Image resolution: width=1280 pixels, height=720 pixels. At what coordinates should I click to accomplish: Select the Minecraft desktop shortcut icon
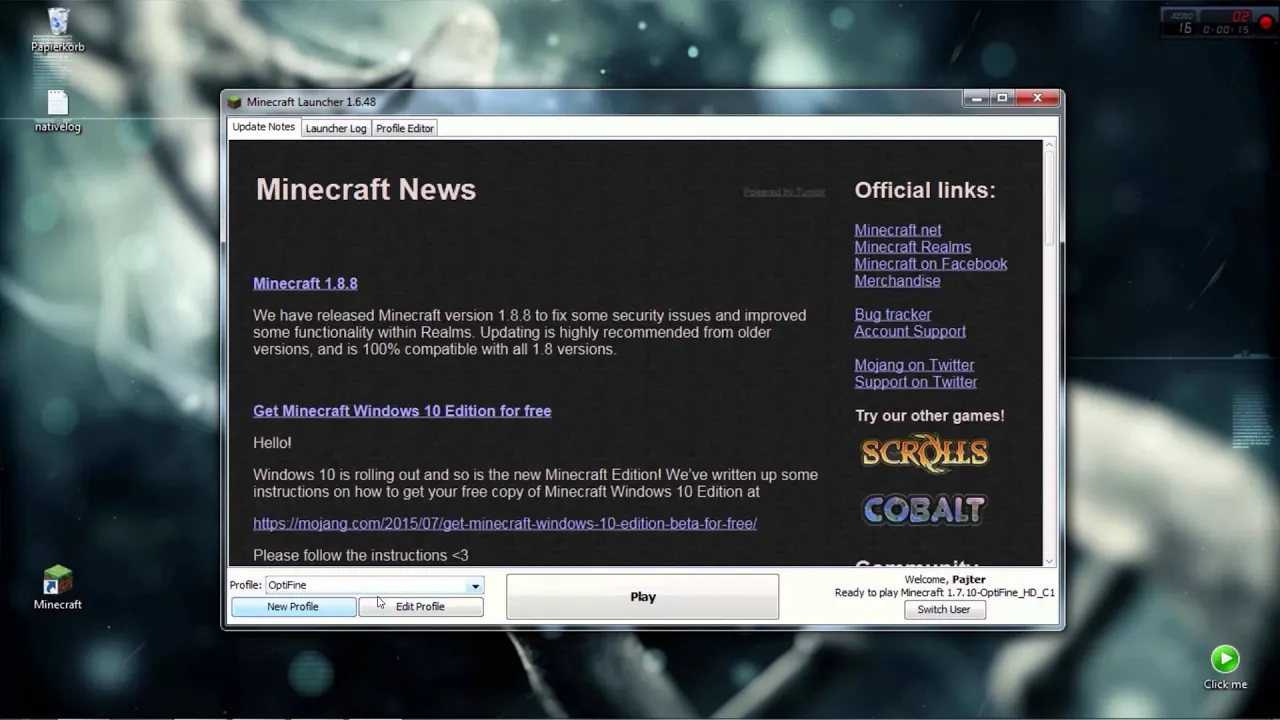[x=58, y=588]
